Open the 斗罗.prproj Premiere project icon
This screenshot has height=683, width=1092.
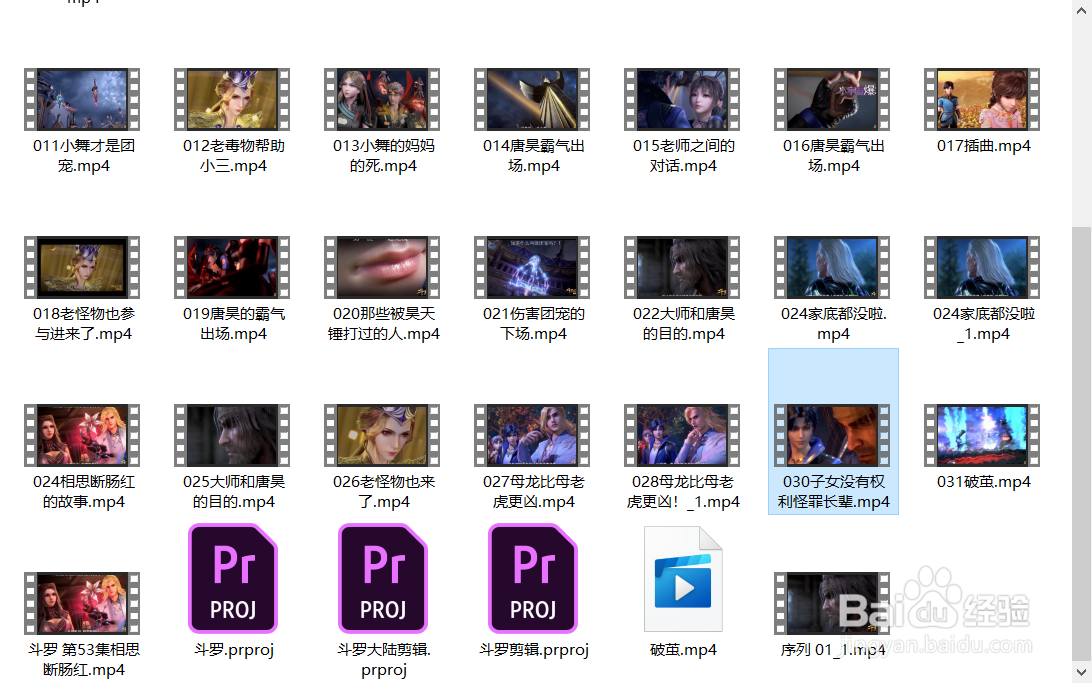click(233, 578)
